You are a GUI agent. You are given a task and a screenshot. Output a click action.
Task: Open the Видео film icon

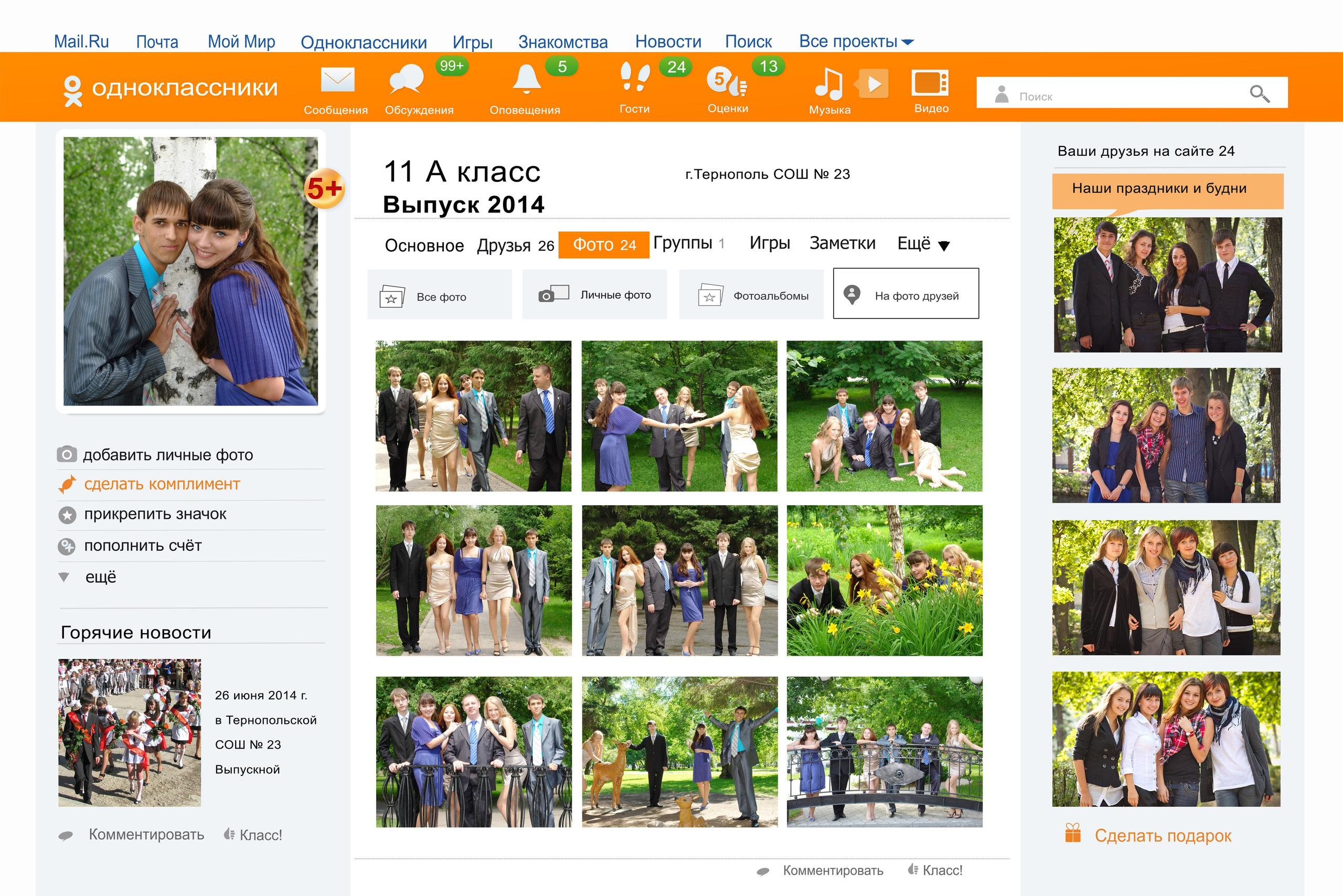(x=930, y=83)
